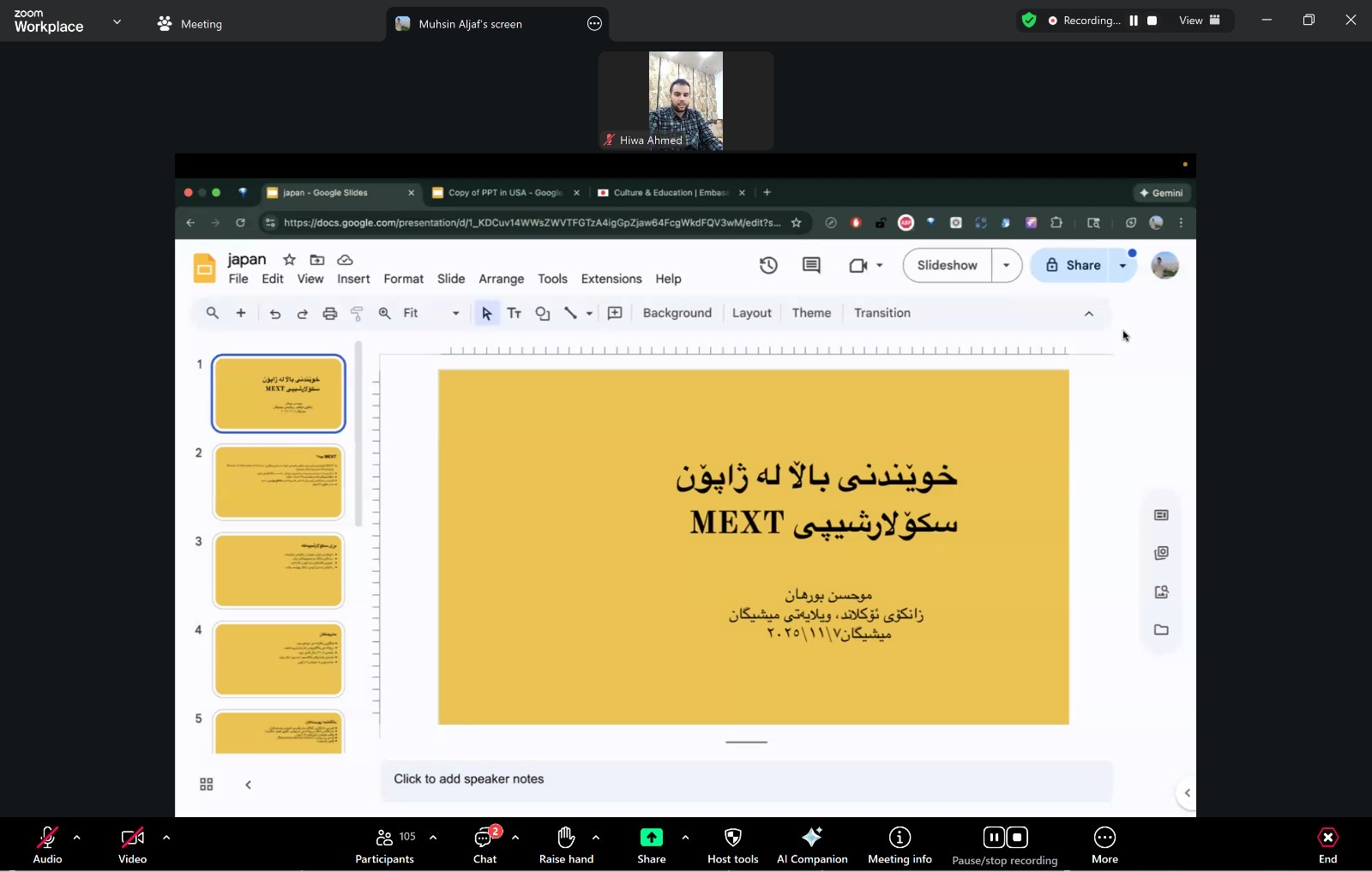Switch to the Meeting tab
The image size is (1372, 872).
190,24
